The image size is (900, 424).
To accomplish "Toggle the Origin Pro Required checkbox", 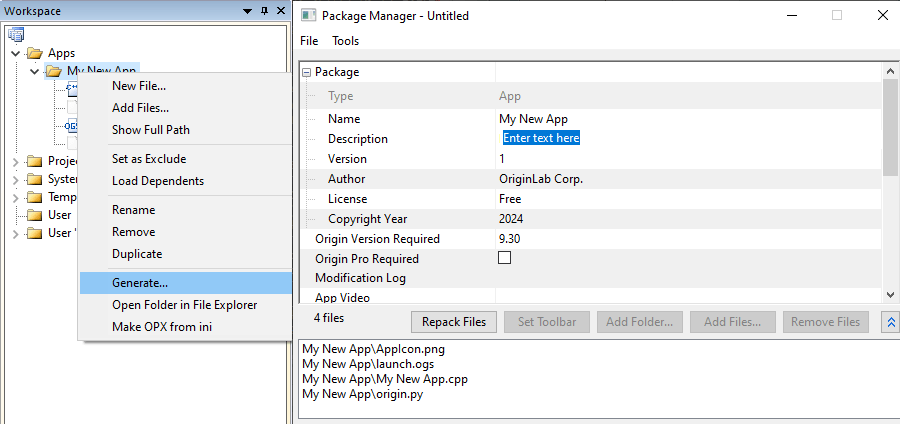I will [505, 258].
